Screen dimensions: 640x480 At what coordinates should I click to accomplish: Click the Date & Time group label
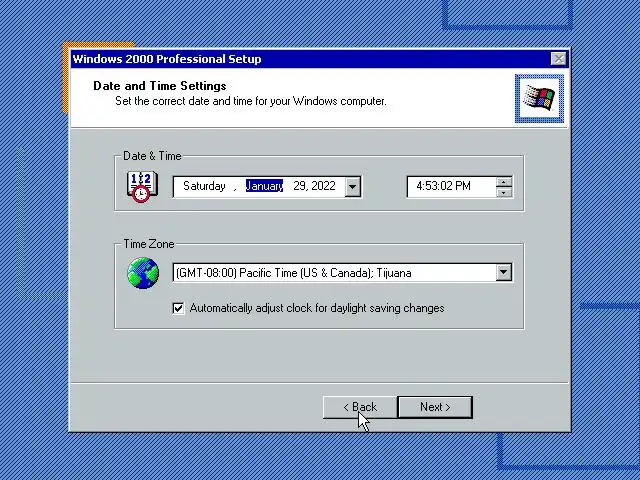(x=152, y=156)
